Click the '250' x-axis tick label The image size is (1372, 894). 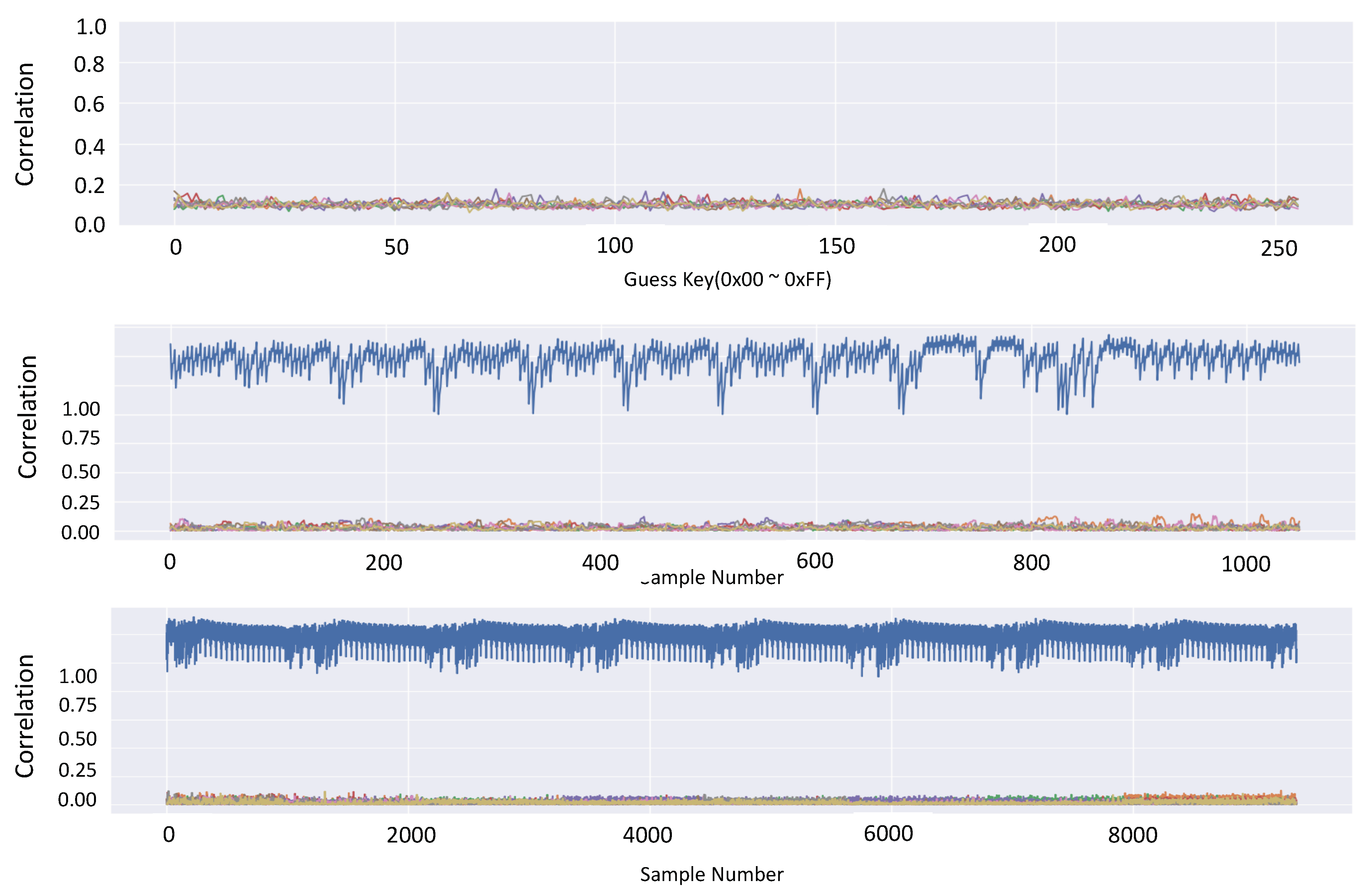(1279, 248)
